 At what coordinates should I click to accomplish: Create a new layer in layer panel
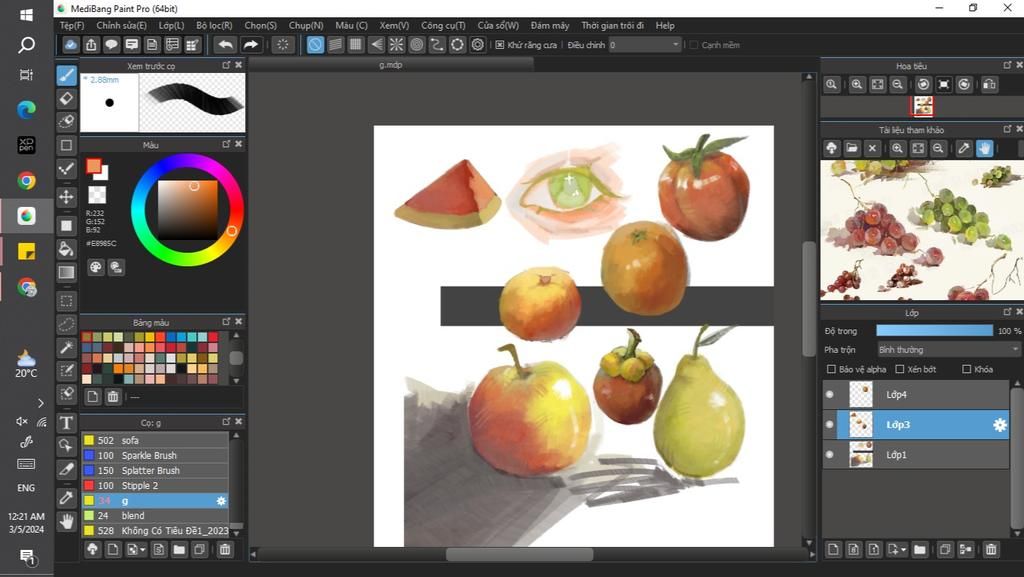click(833, 550)
